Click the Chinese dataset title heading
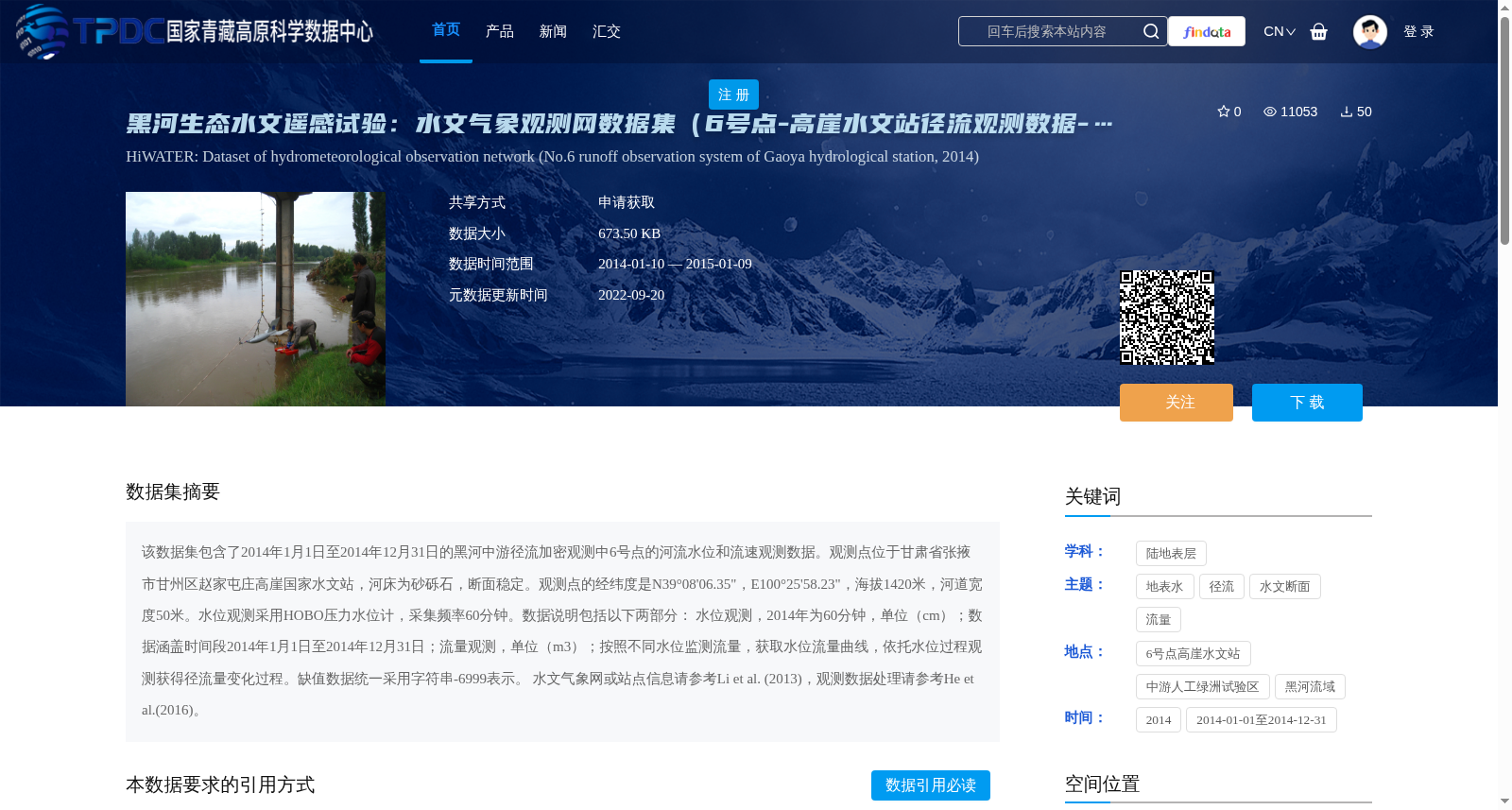 [x=619, y=124]
